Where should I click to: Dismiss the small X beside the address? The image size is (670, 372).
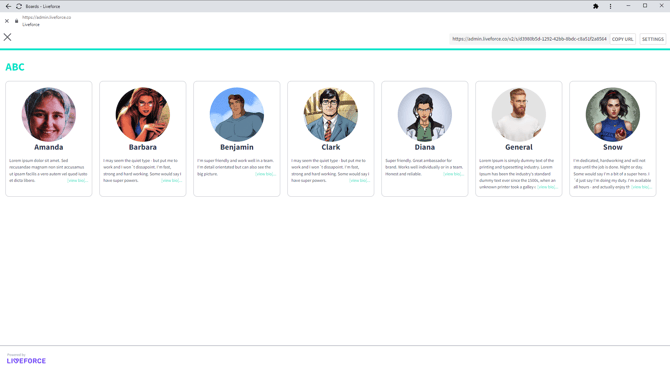pos(7,21)
